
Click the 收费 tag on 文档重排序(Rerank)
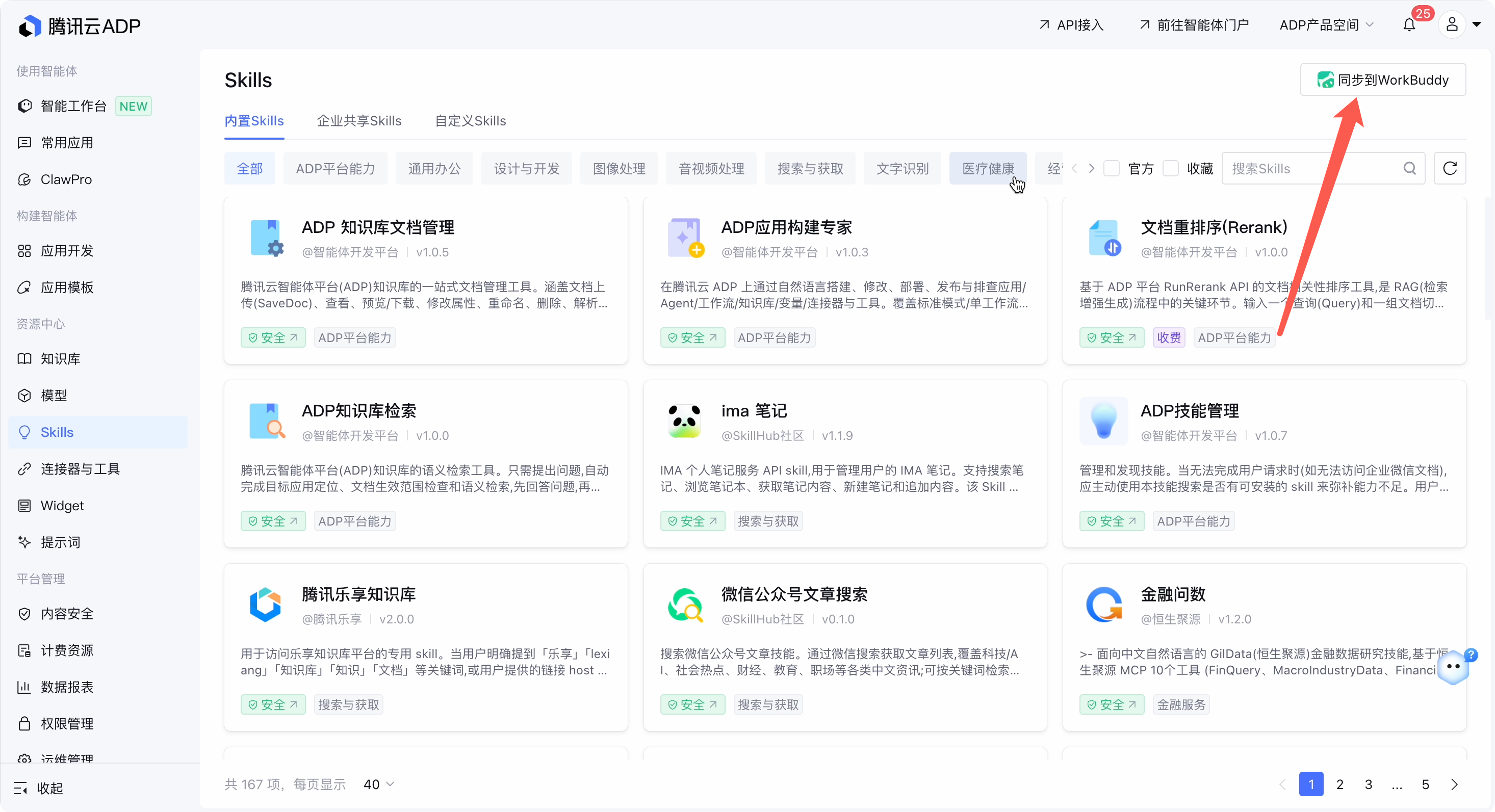click(x=1168, y=337)
